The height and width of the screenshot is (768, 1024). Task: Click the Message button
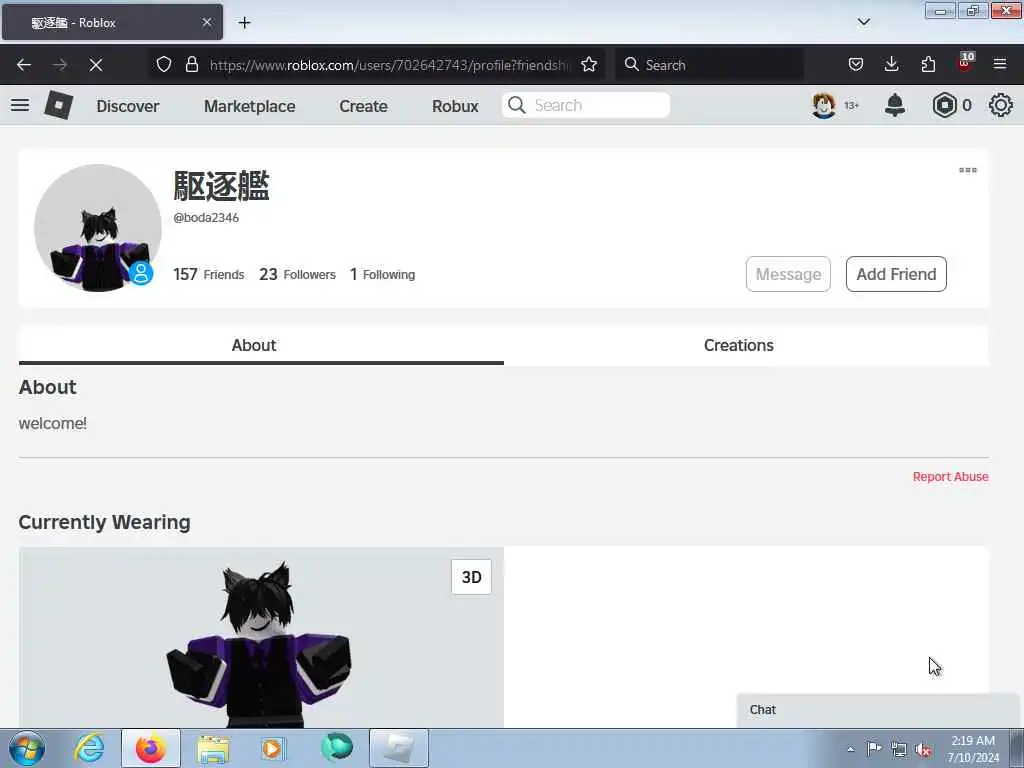pyautogui.click(x=788, y=274)
